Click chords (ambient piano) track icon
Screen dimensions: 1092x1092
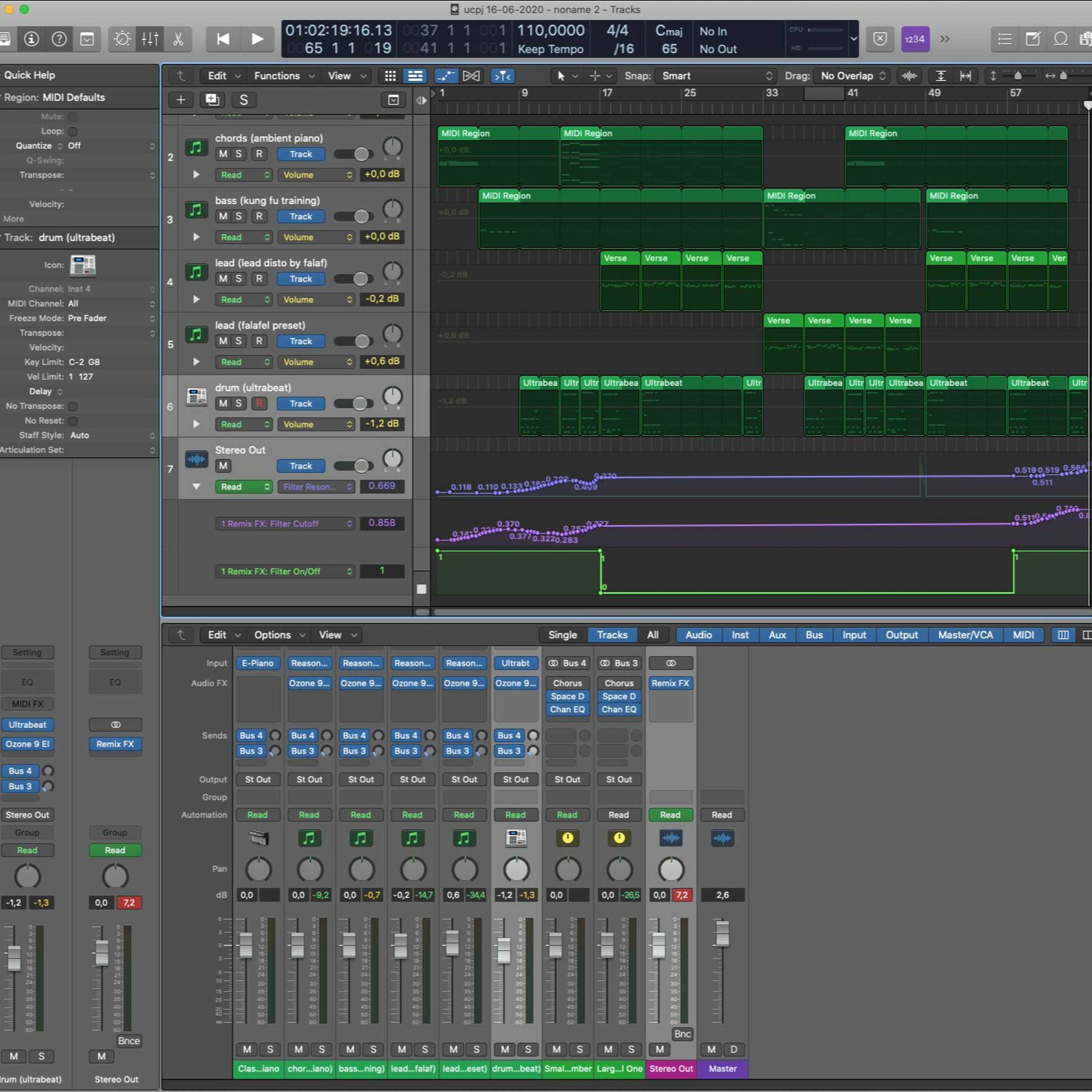click(196, 147)
